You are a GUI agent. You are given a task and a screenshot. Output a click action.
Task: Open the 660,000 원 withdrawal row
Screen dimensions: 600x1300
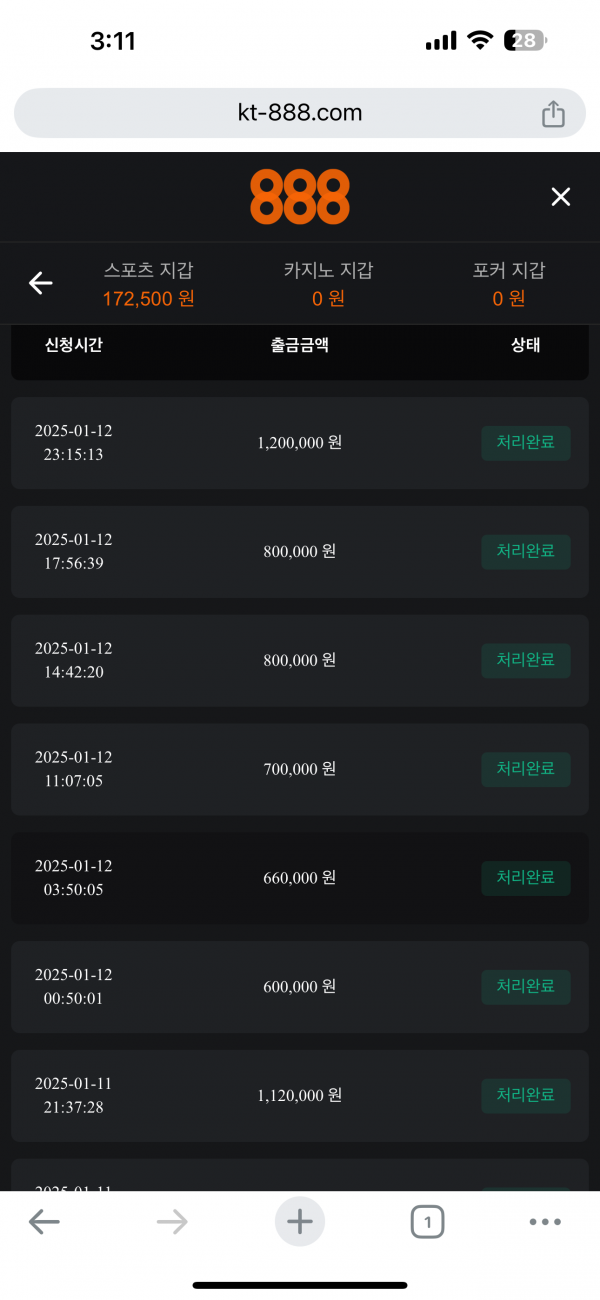tap(300, 878)
